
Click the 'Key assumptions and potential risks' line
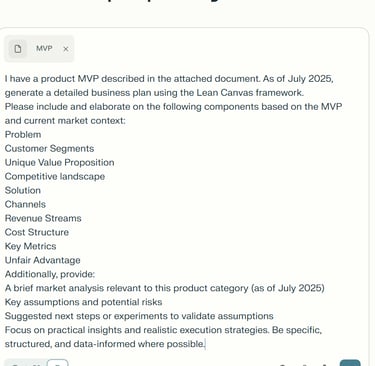83,302
